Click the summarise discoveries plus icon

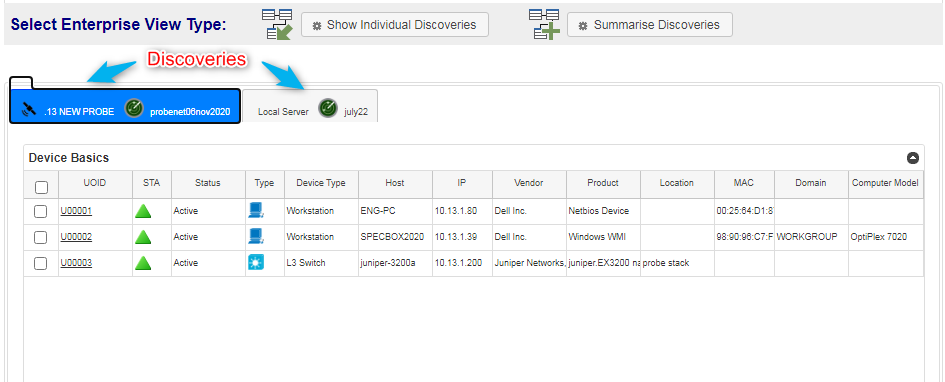(544, 25)
